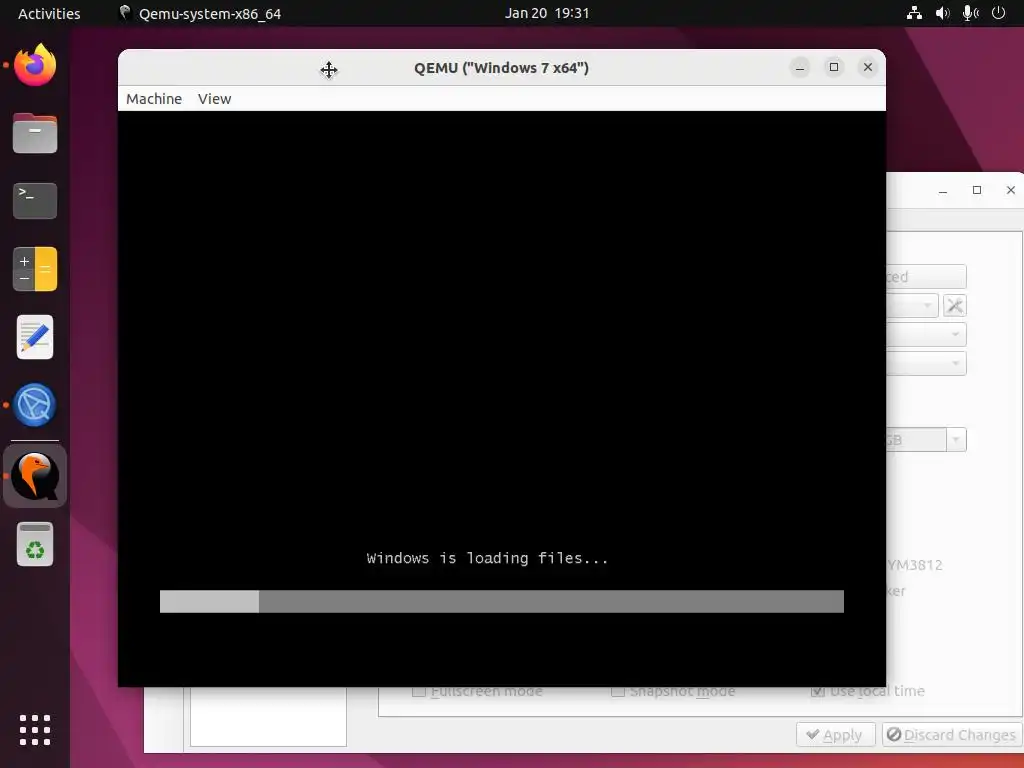This screenshot has width=1024, height=768.
Task: Click the Apply button in background window
Action: click(x=835, y=735)
